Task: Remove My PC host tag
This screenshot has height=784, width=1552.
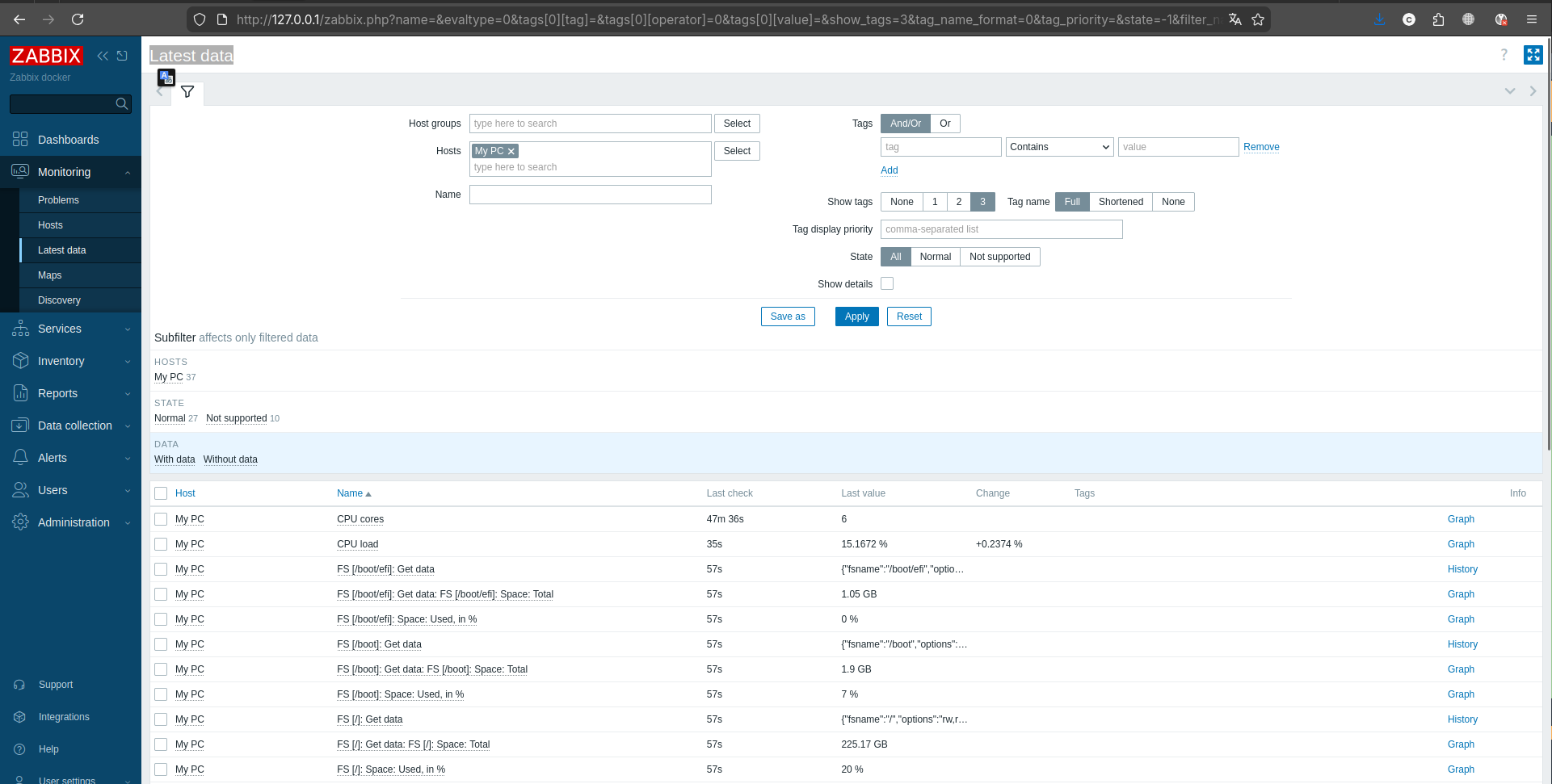Action: pos(511,152)
